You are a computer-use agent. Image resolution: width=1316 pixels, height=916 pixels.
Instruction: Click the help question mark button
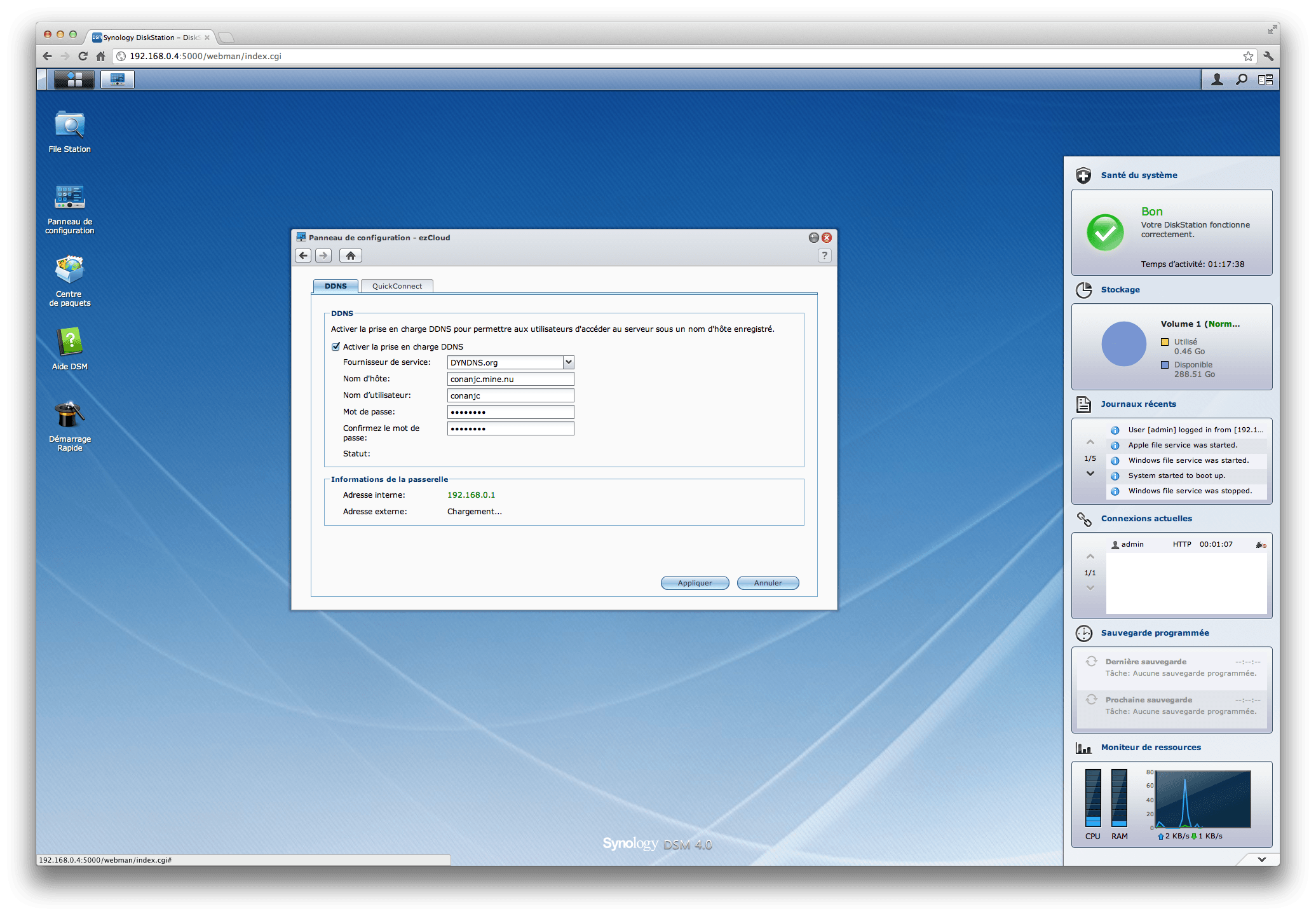pyautogui.click(x=824, y=256)
